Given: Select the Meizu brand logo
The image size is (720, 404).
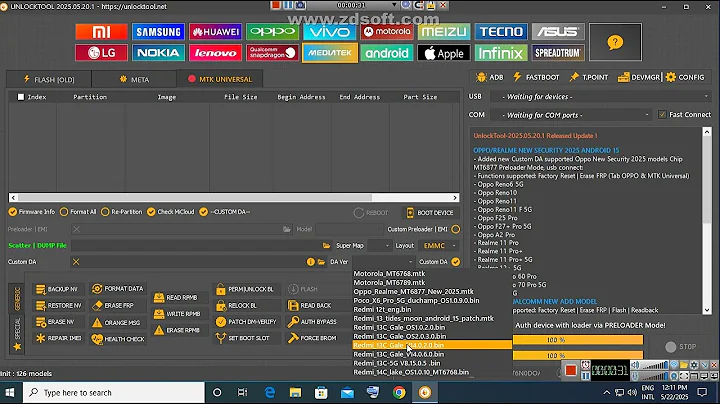Looking at the screenshot, I should tap(444, 32).
